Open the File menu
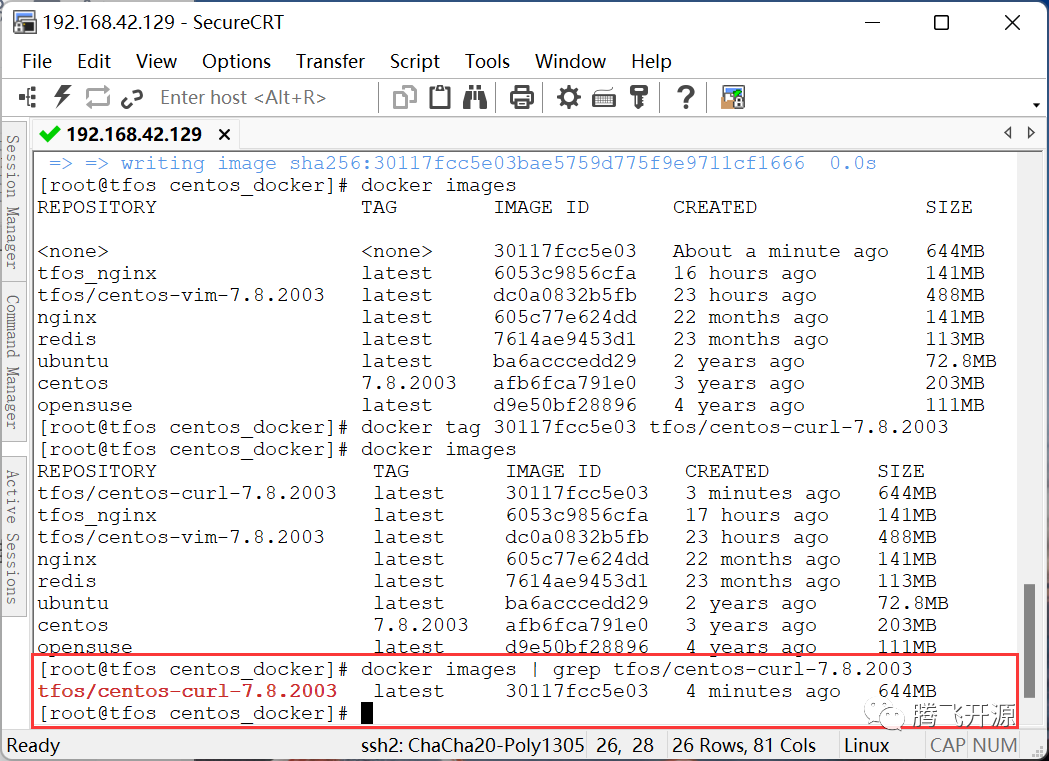 tap(37, 62)
